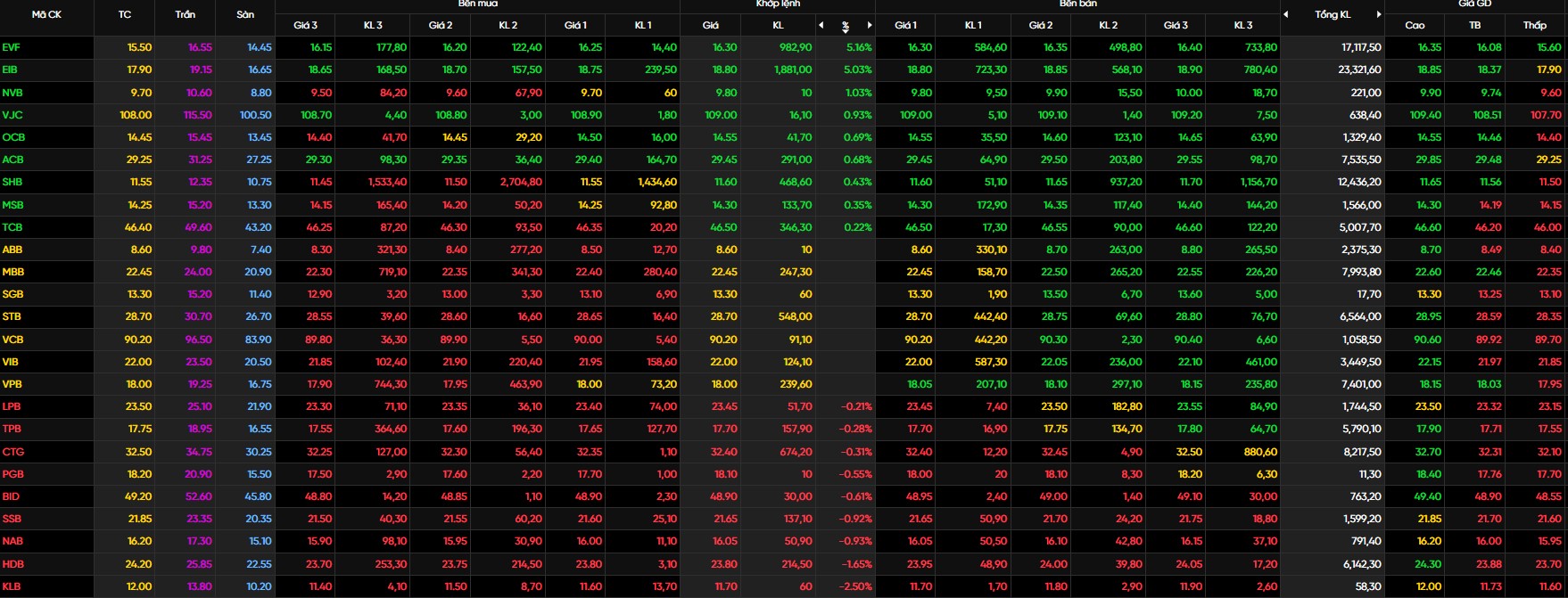Open the BID stock symbol
This screenshot has width=1568, height=598.
click(11, 496)
